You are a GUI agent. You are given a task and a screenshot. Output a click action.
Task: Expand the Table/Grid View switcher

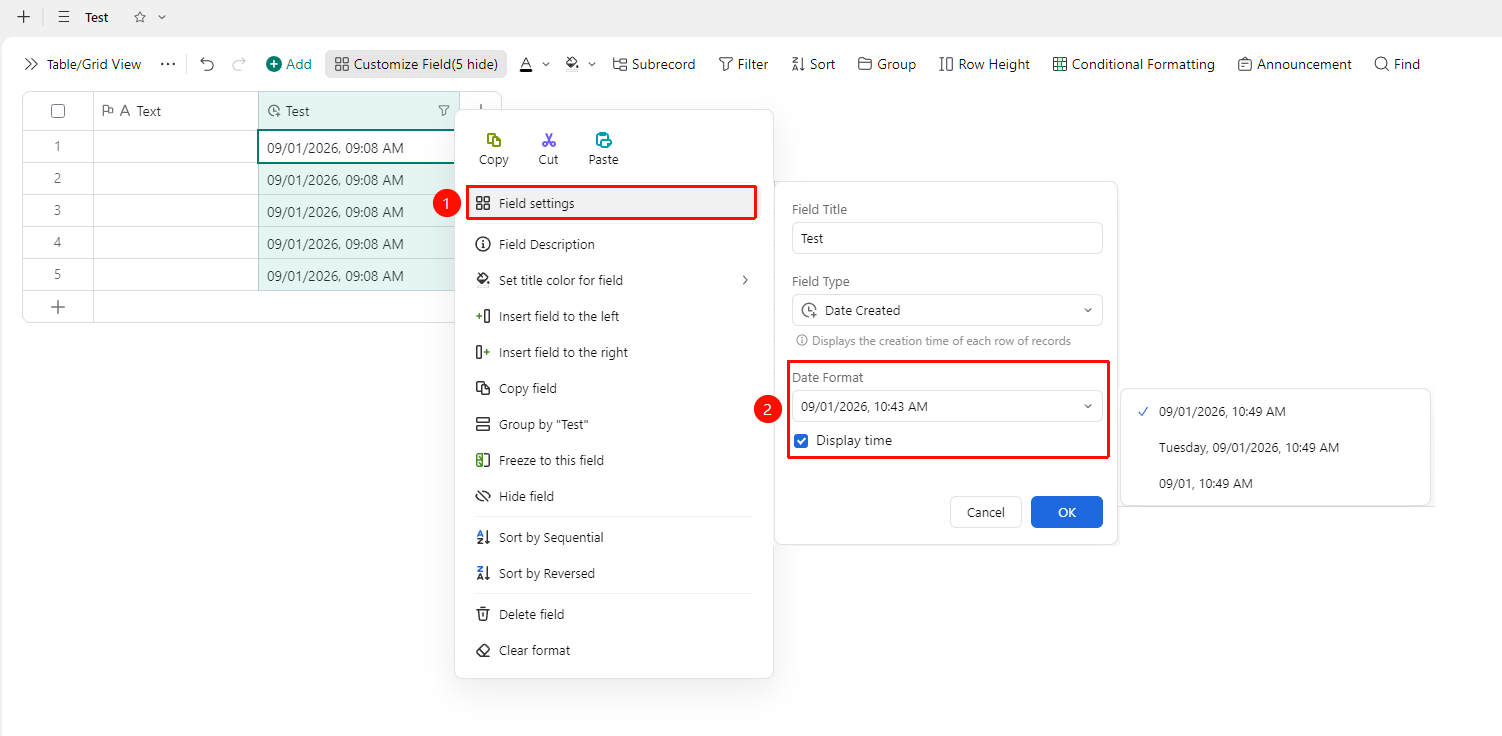click(82, 64)
